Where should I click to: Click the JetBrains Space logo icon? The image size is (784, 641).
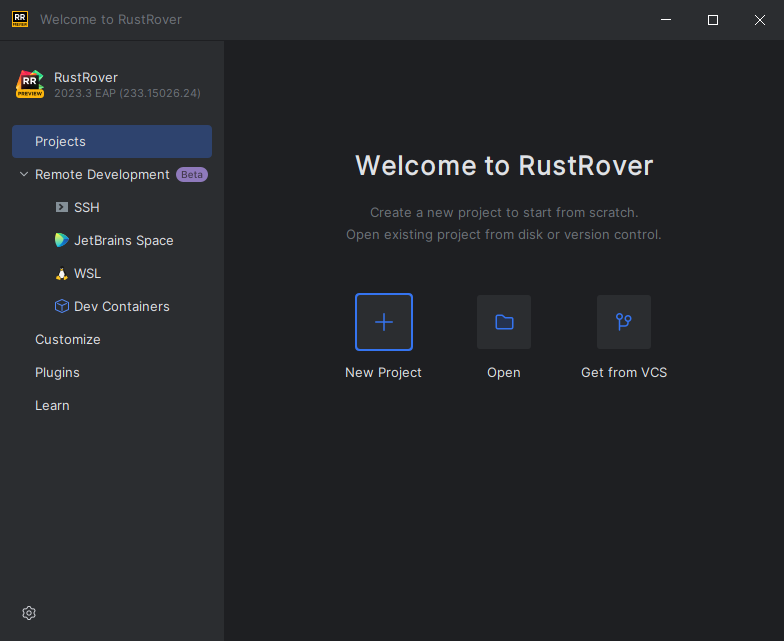(x=62, y=241)
